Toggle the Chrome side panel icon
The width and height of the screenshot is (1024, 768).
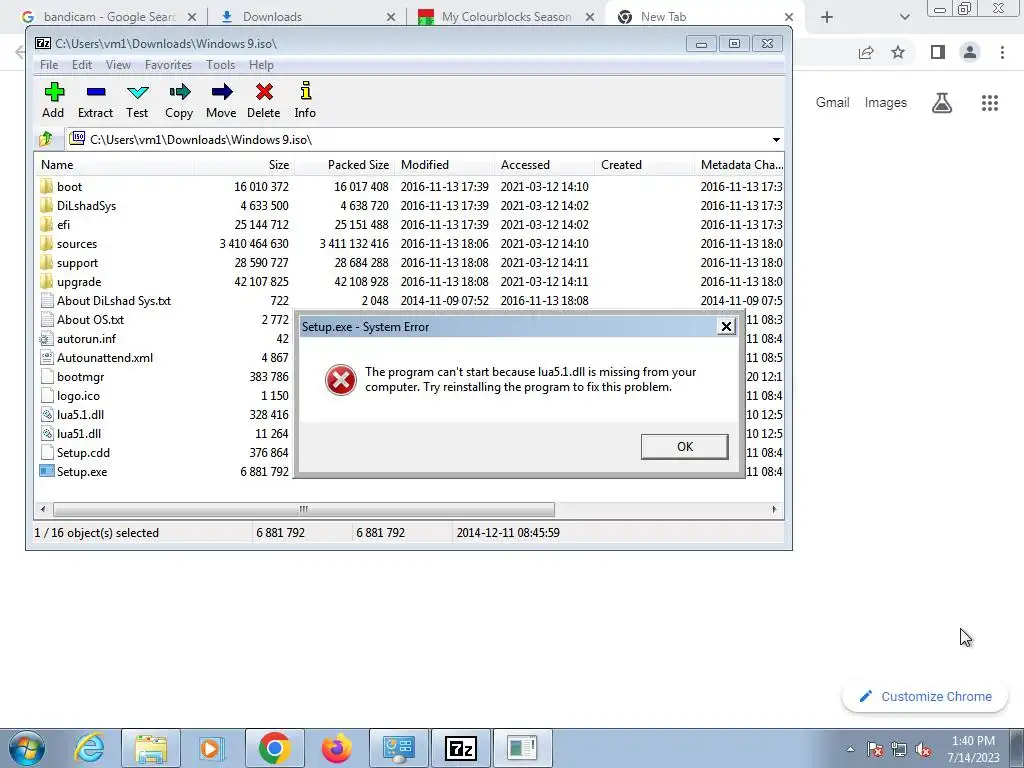(938, 52)
